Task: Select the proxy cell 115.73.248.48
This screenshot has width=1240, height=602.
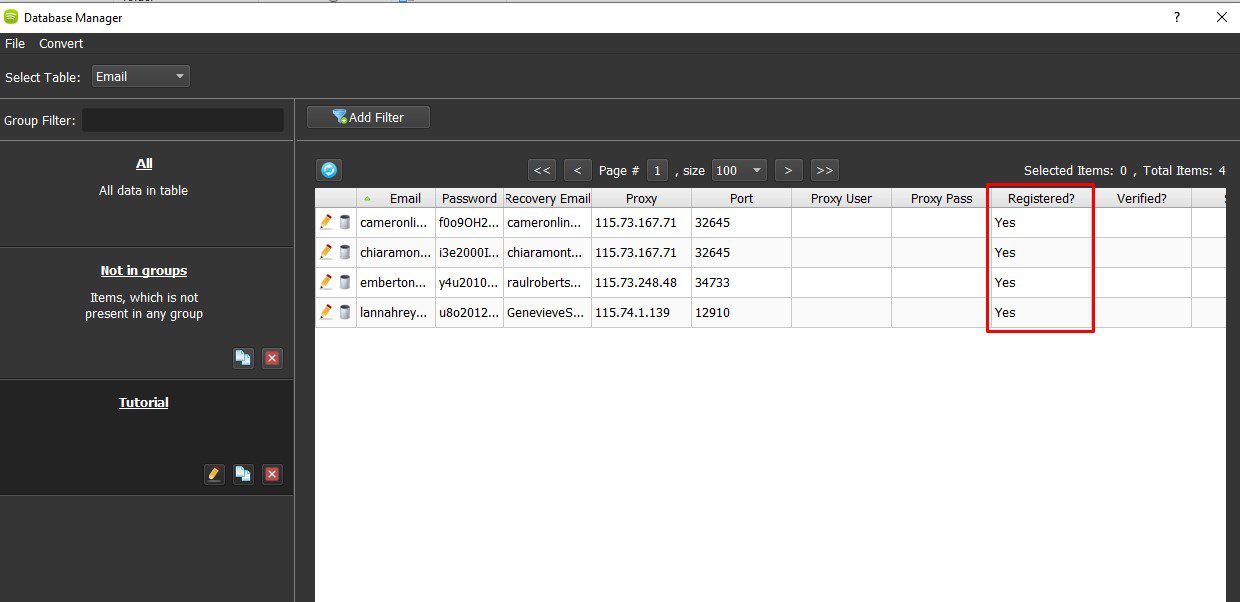Action: 642,282
